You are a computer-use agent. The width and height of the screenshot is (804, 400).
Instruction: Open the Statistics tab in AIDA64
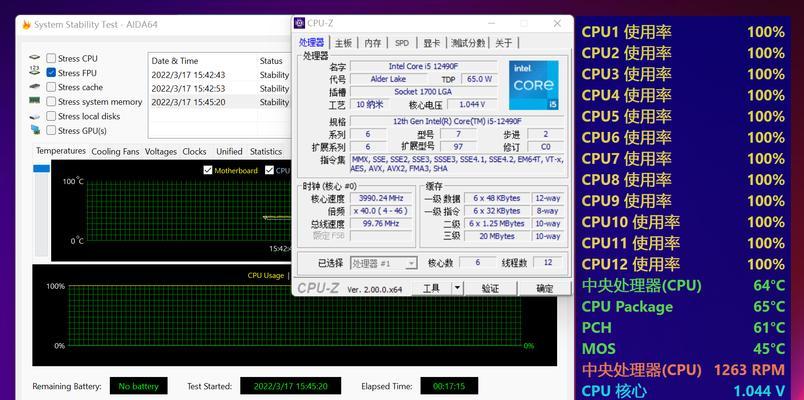point(266,152)
